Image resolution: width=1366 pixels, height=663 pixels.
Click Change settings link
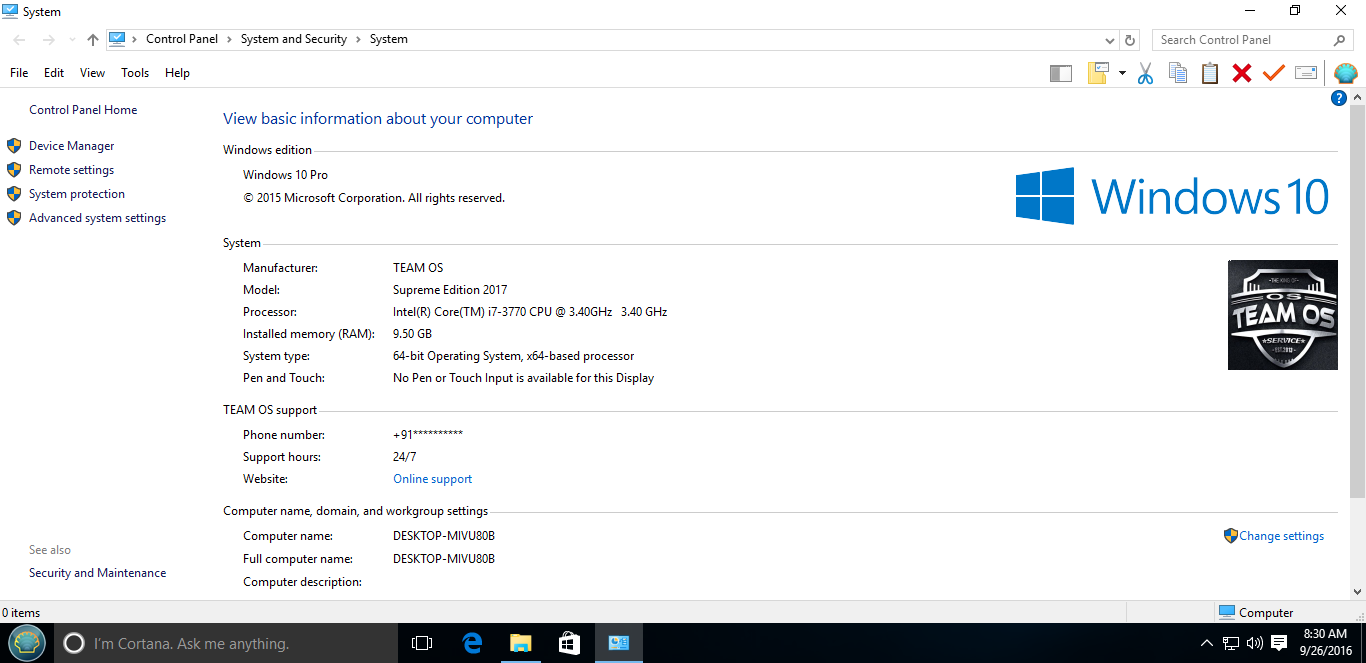(1281, 536)
